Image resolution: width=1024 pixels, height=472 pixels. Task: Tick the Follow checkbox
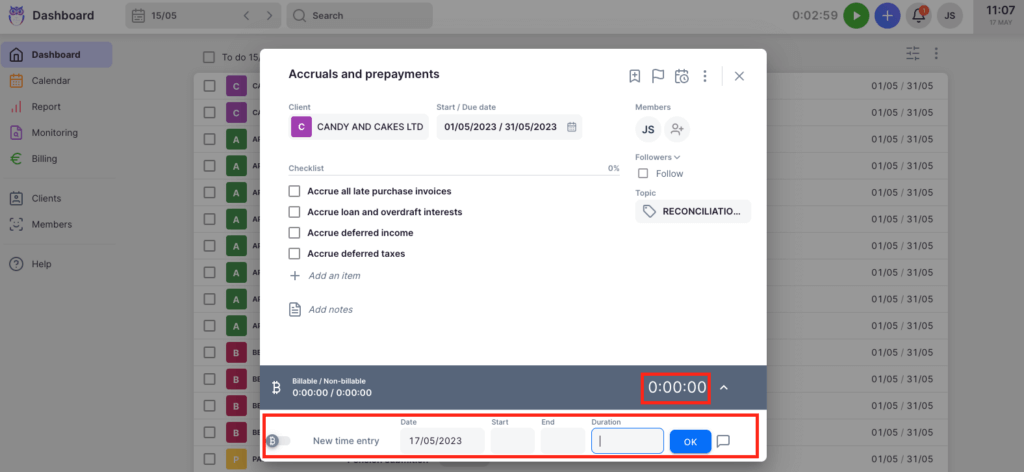(643, 174)
